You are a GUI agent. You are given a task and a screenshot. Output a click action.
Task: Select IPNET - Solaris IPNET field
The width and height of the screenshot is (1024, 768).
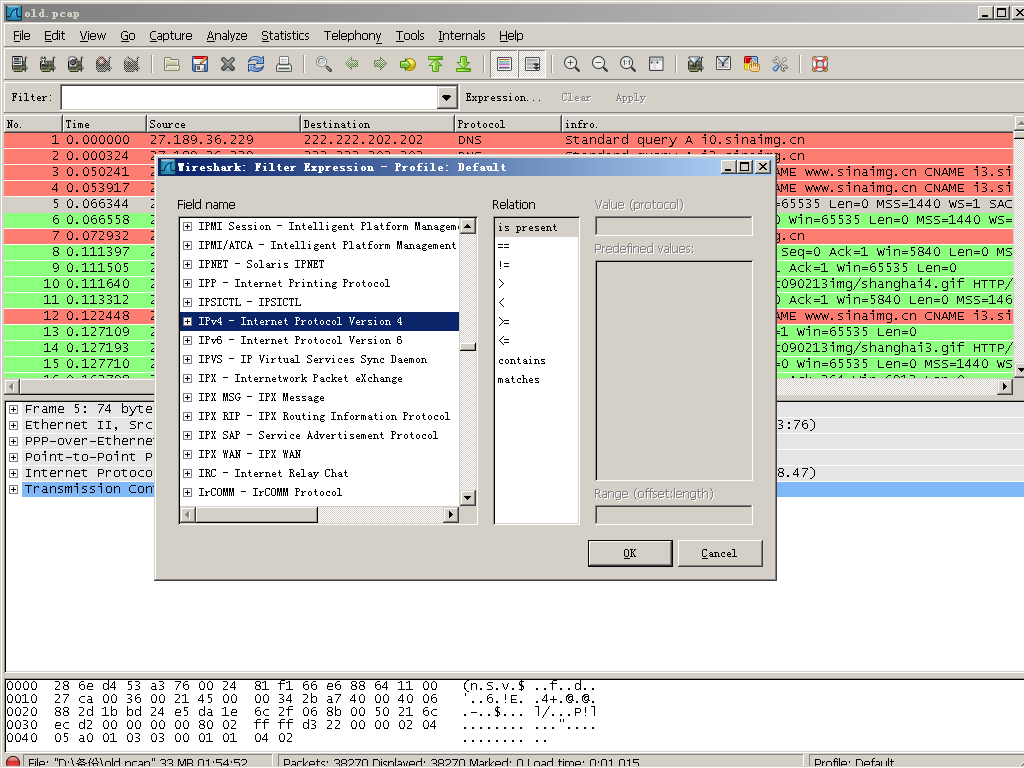tap(261, 264)
